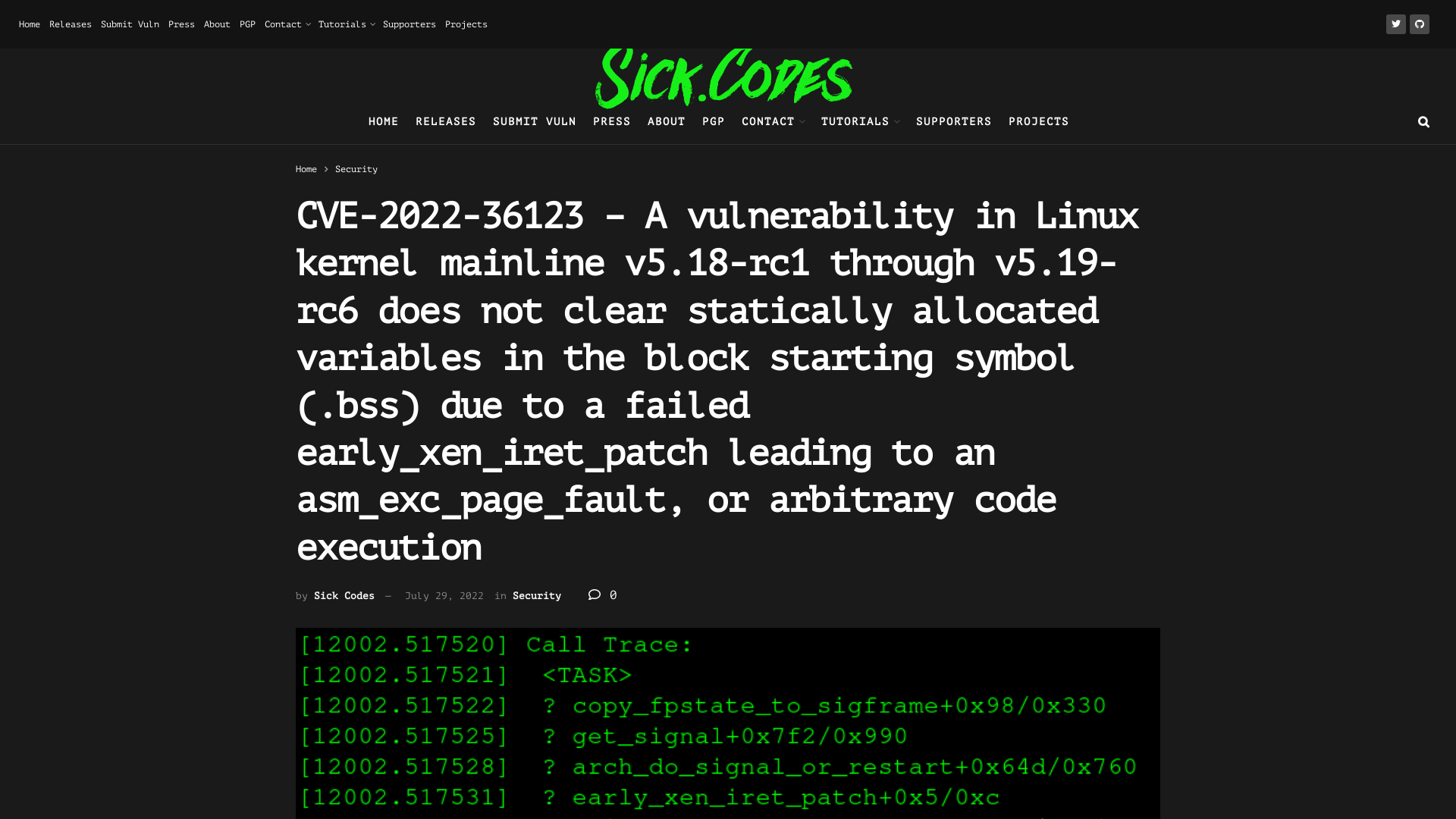Click the Home breadcrumb link
The height and width of the screenshot is (819, 1456).
pos(306,168)
